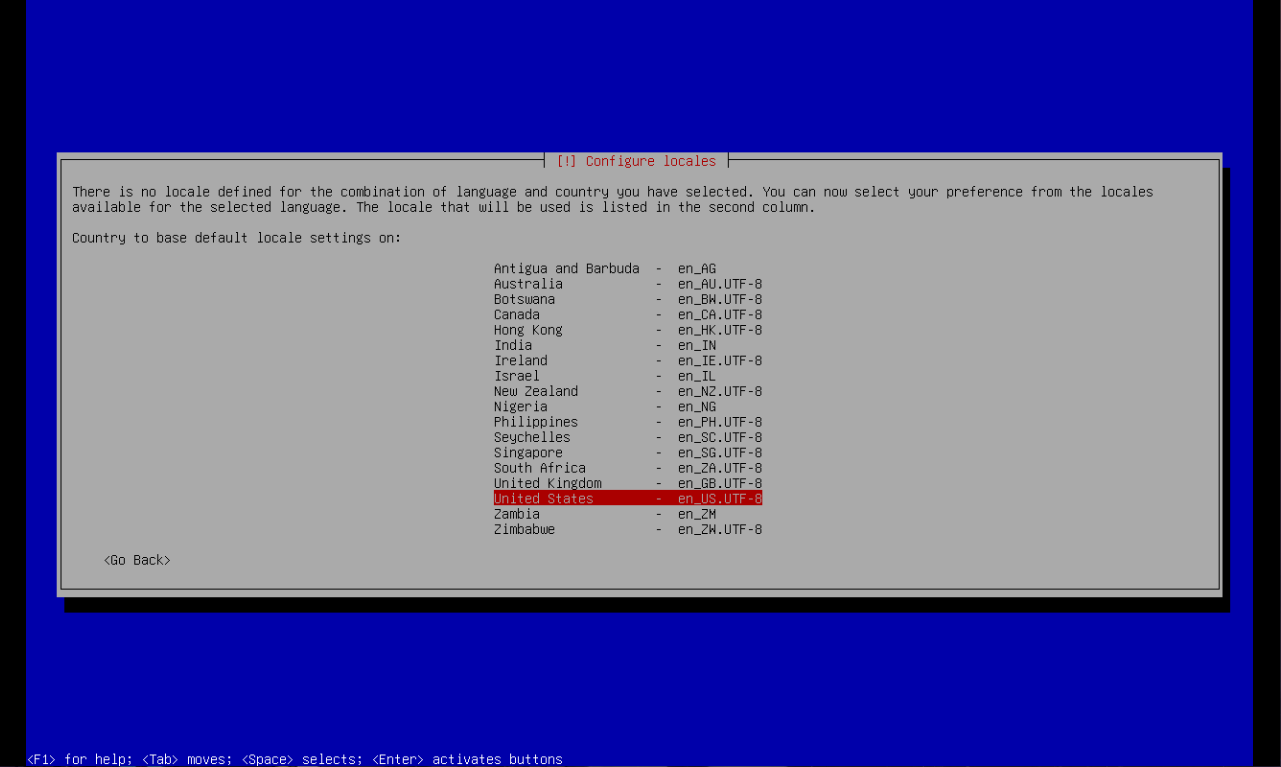This screenshot has height=767, width=1281.
Task: Select United Kingdom en_GB.UTF-8
Action: [x=627, y=484]
